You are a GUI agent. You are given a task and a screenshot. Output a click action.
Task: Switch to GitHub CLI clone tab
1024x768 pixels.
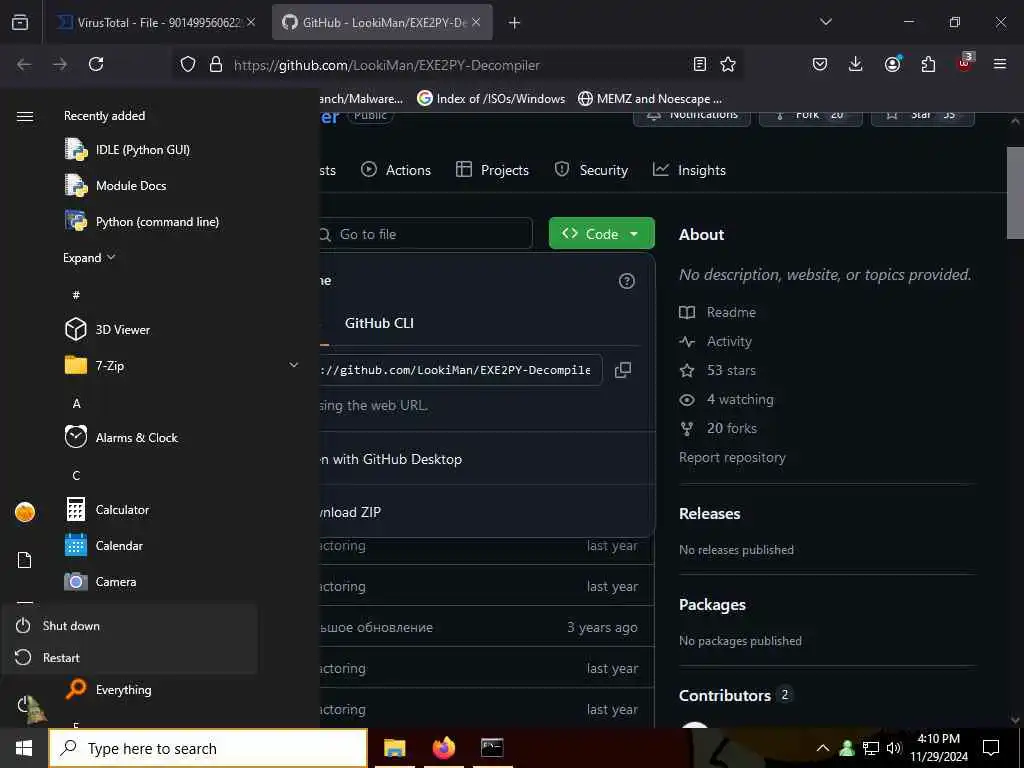click(379, 323)
